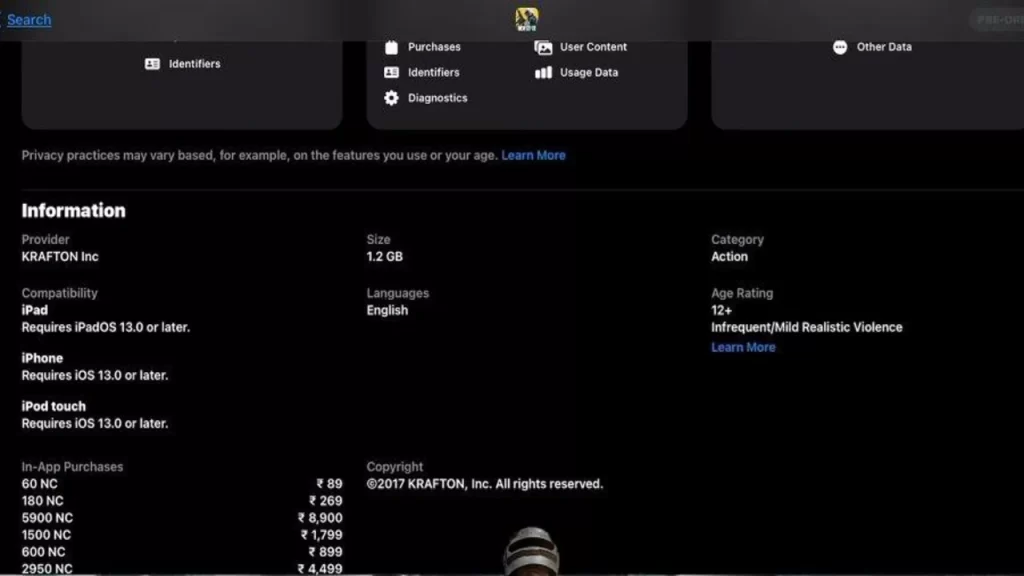Click the helmet character image at bottom
Screen dimensions: 1024x576
click(x=531, y=551)
